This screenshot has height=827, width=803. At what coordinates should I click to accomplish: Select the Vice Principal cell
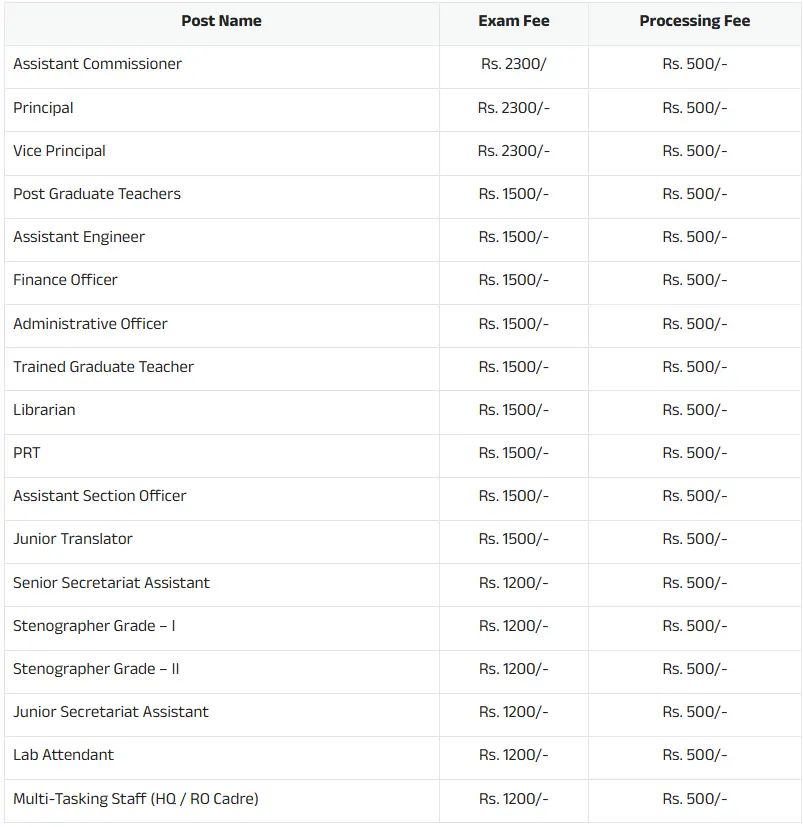(59, 151)
